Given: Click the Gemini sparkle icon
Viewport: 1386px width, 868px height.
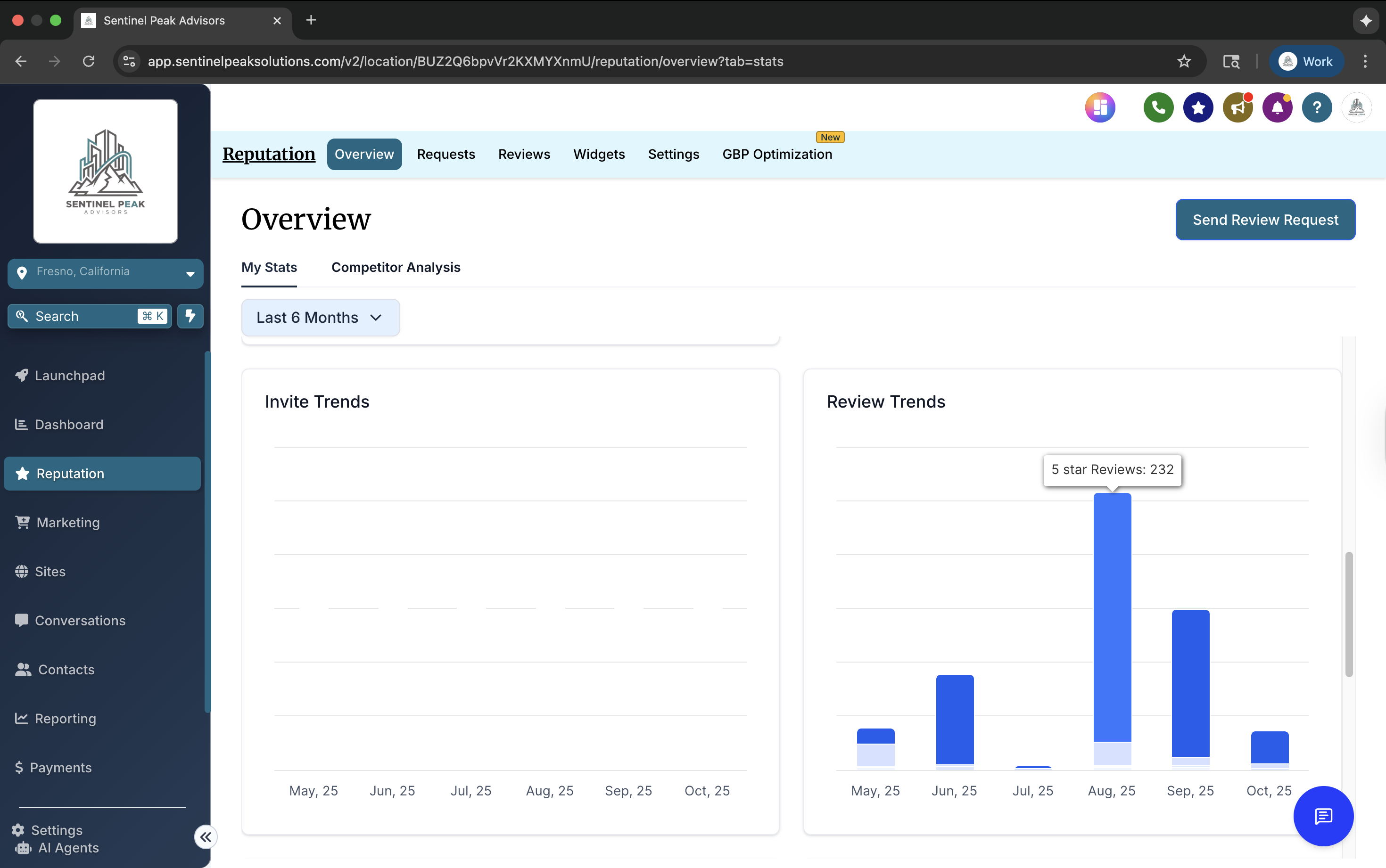Looking at the screenshot, I should click(1365, 21).
